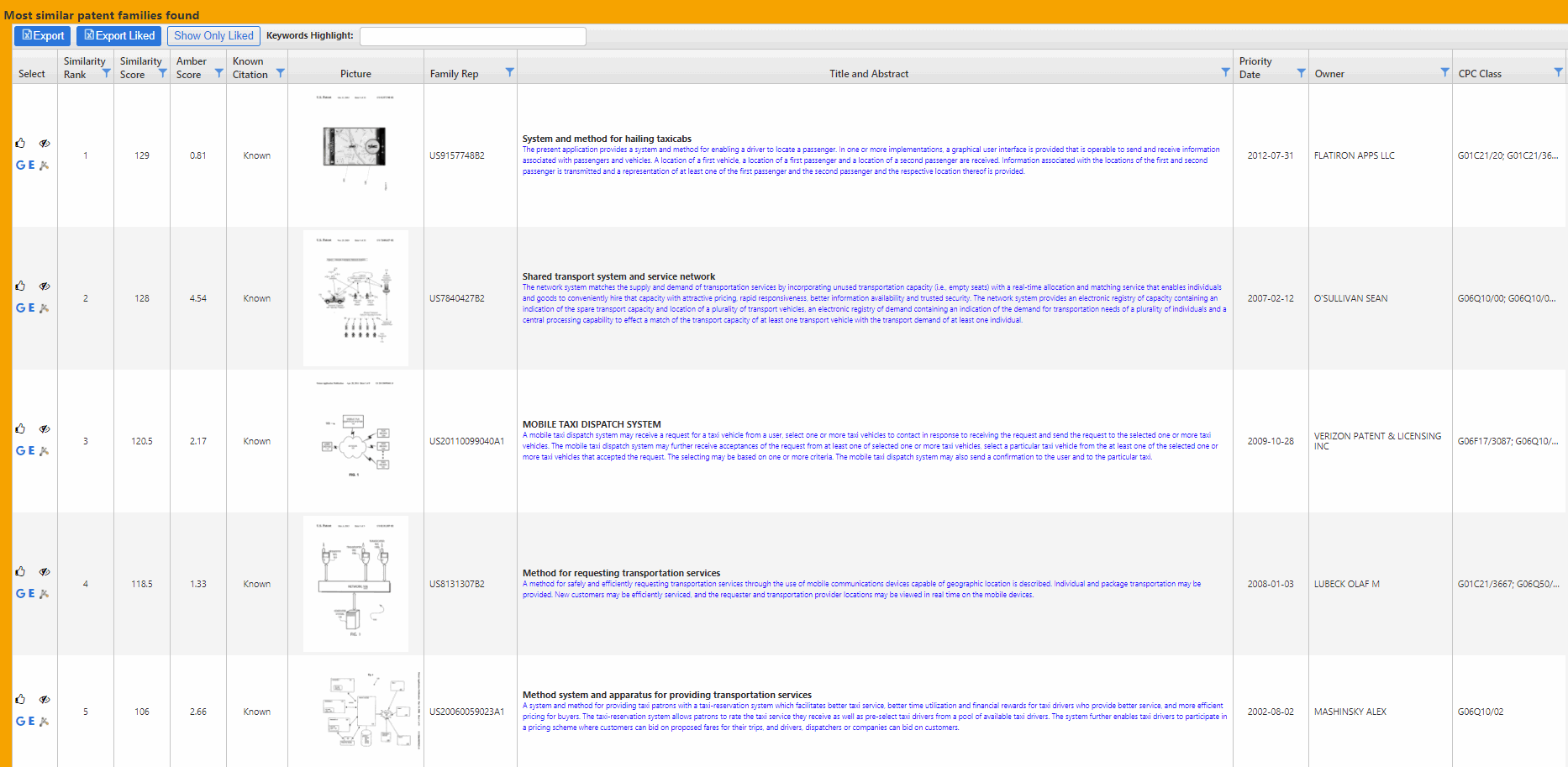Image resolution: width=1568 pixels, height=767 pixels.
Task: Click the Export button
Action: 42,35
